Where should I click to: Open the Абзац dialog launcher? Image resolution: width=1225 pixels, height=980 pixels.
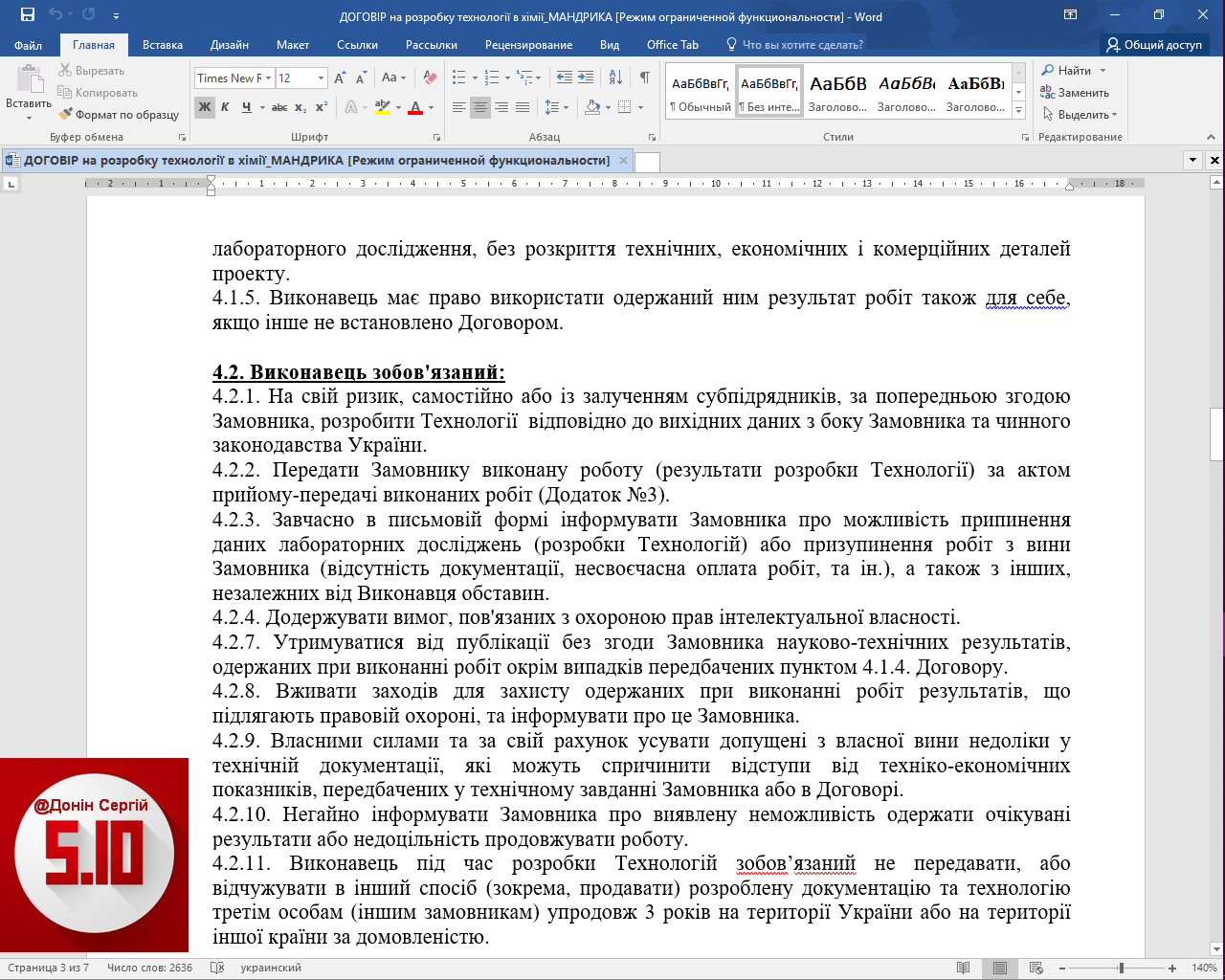tap(653, 138)
